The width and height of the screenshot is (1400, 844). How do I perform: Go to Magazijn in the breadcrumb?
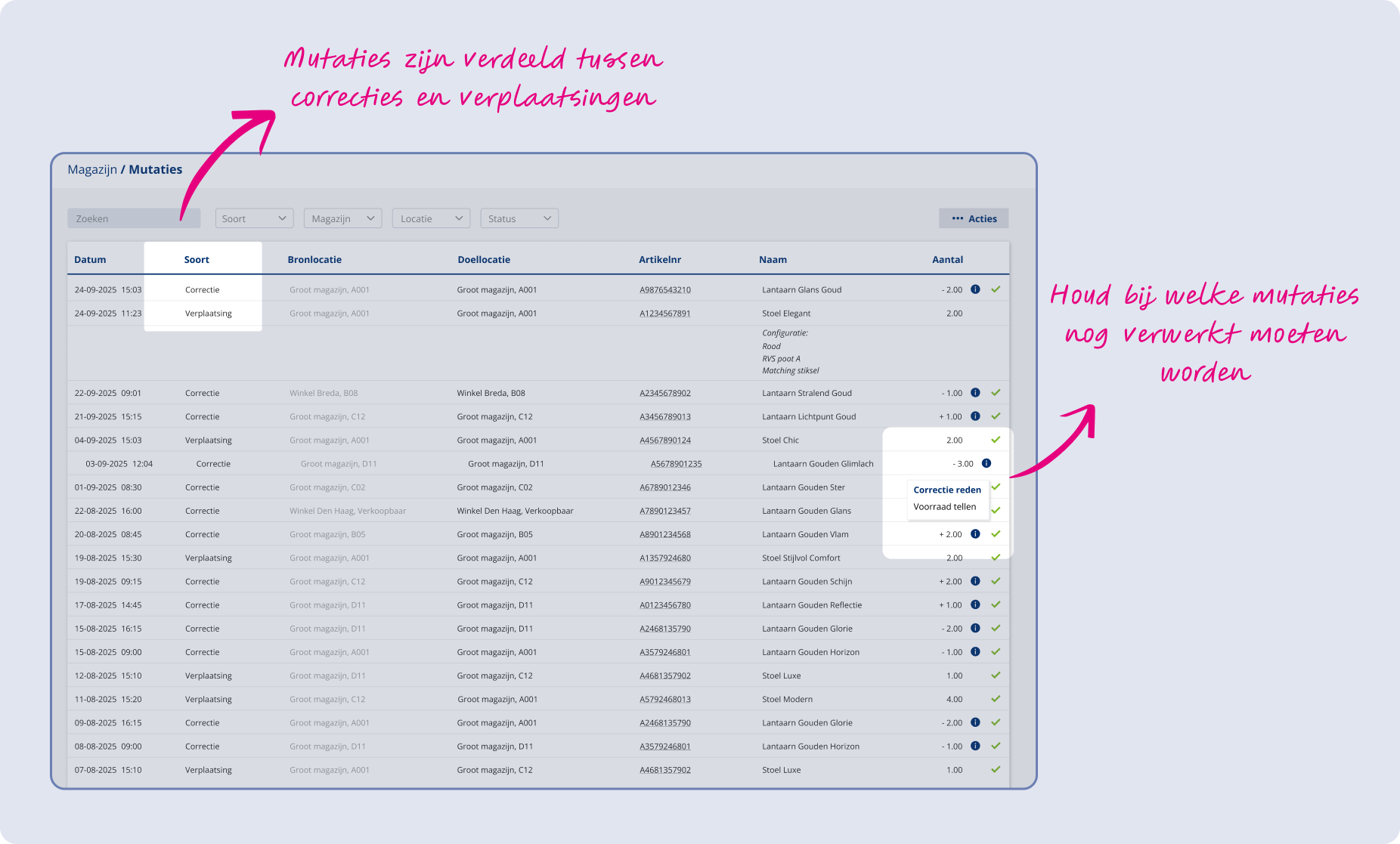pos(92,169)
